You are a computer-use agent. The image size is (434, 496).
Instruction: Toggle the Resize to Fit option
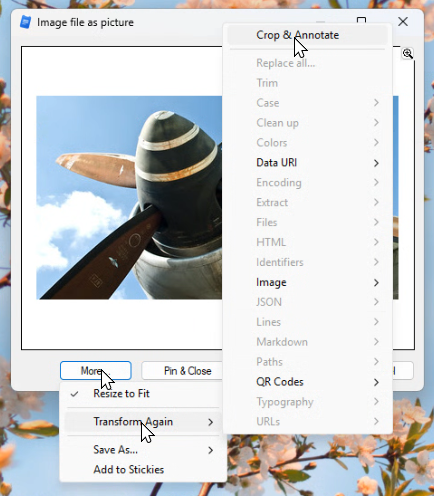[143, 394]
